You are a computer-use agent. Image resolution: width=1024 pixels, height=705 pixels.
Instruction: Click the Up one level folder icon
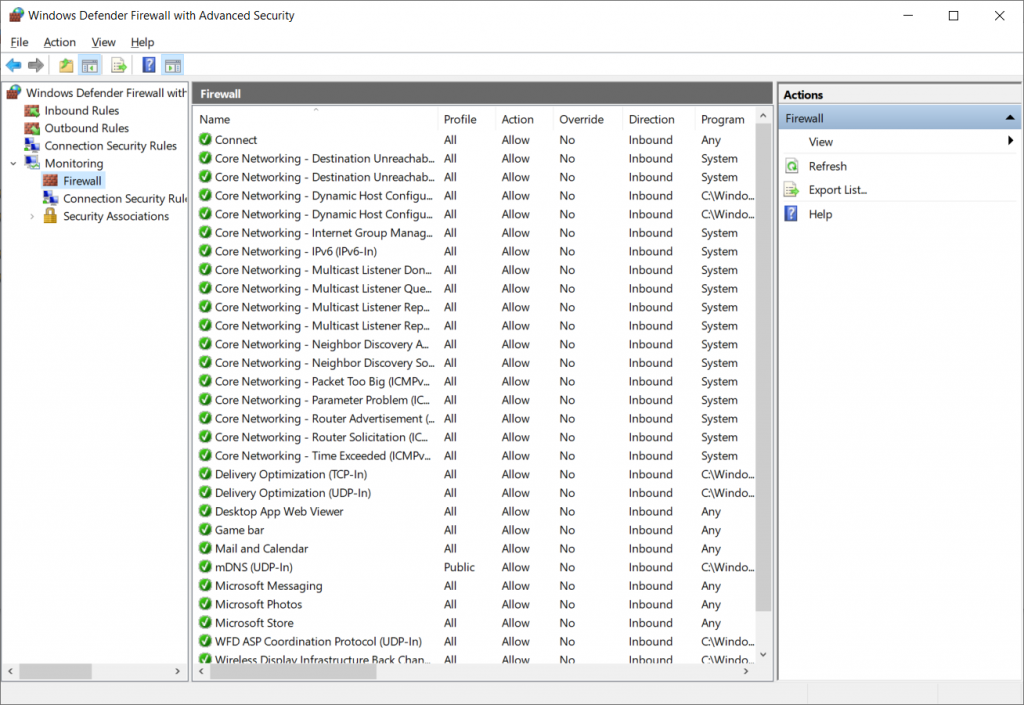pos(66,65)
